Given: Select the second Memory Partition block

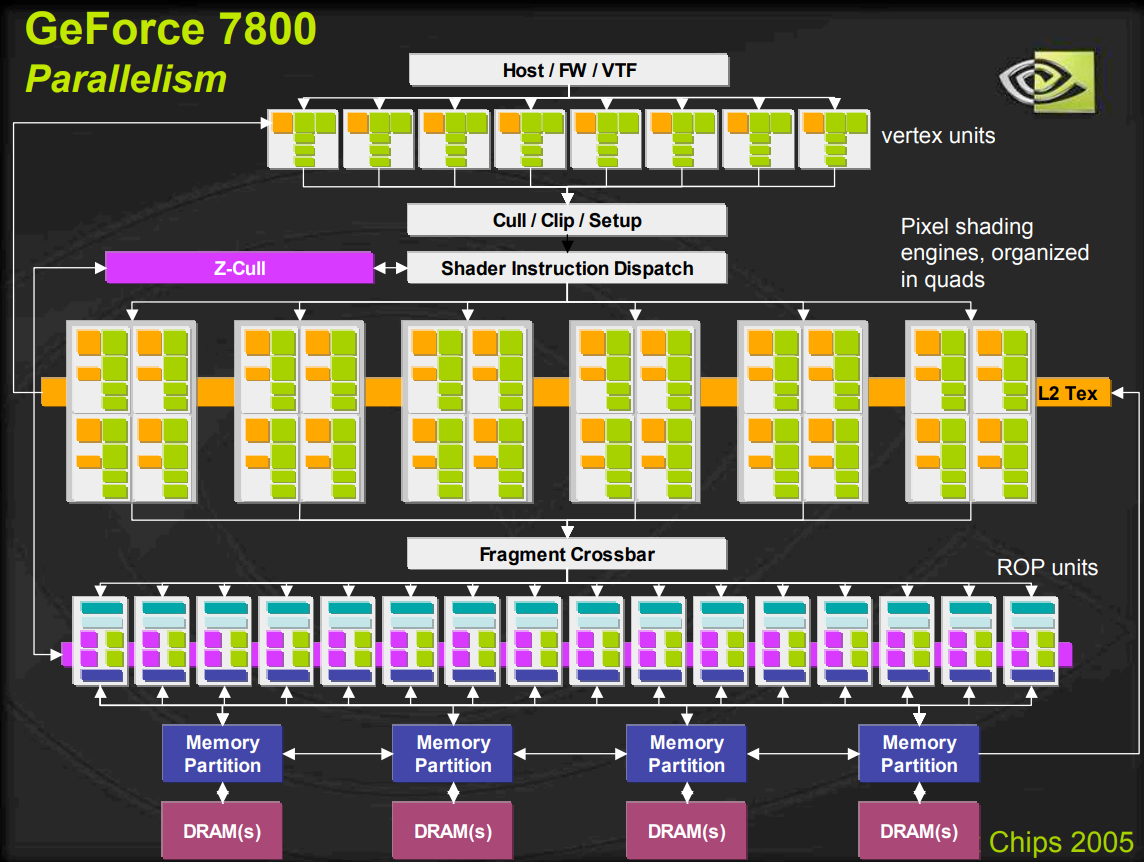Looking at the screenshot, I should click(453, 753).
